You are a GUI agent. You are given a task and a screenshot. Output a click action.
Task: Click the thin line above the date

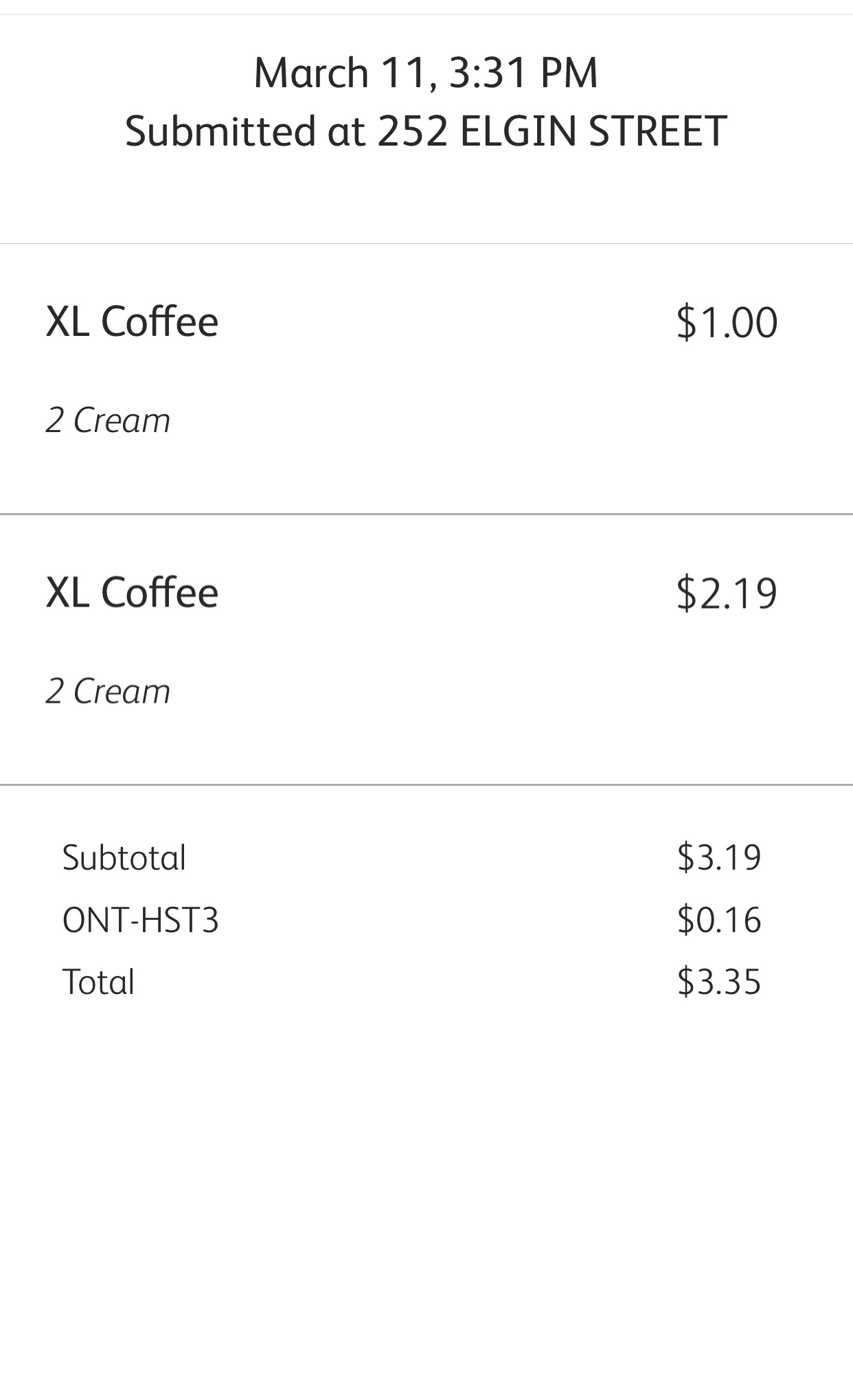pos(427,14)
